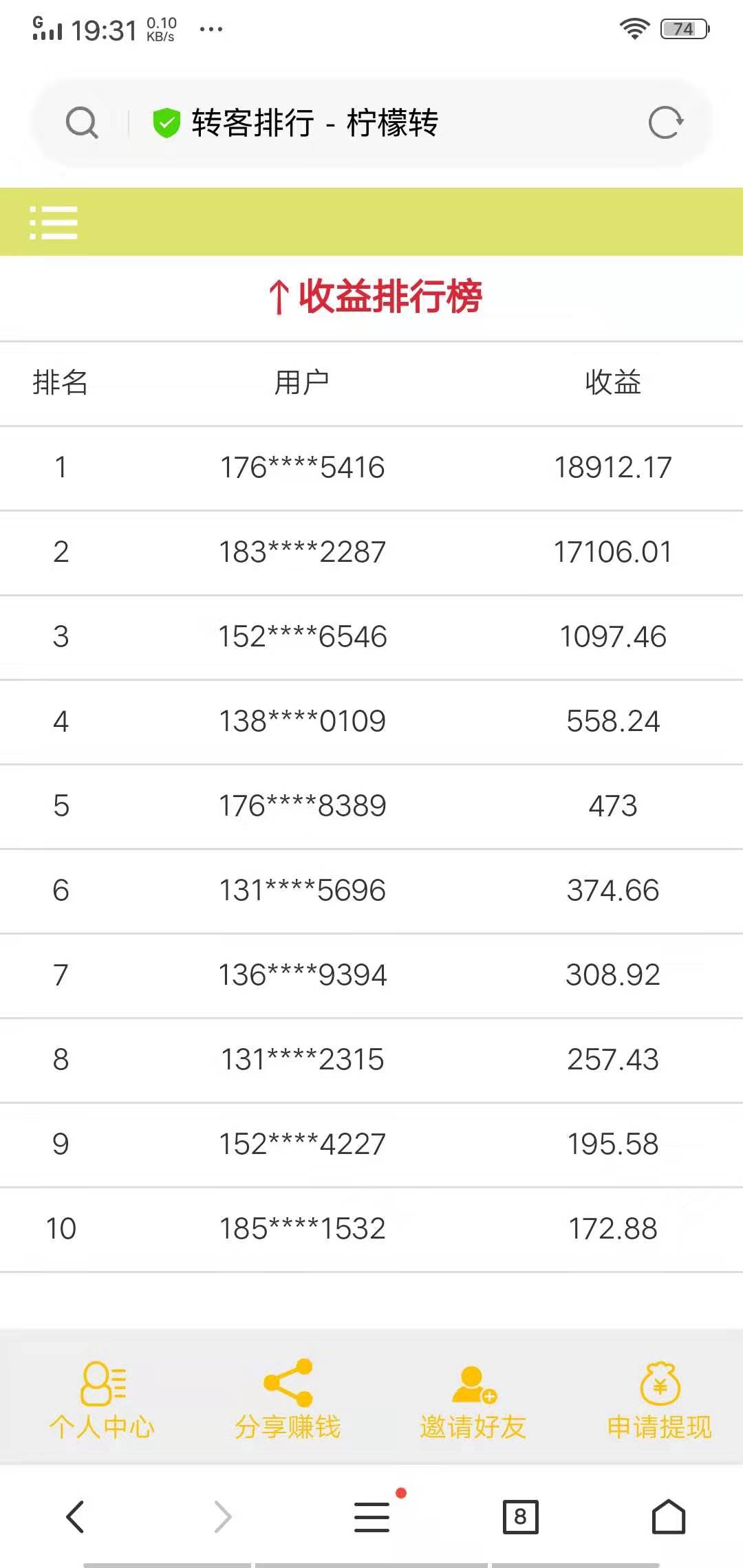This screenshot has height=1568, width=743.
Task: Tap 申请提现 tab
Action: pyautogui.click(x=659, y=1400)
